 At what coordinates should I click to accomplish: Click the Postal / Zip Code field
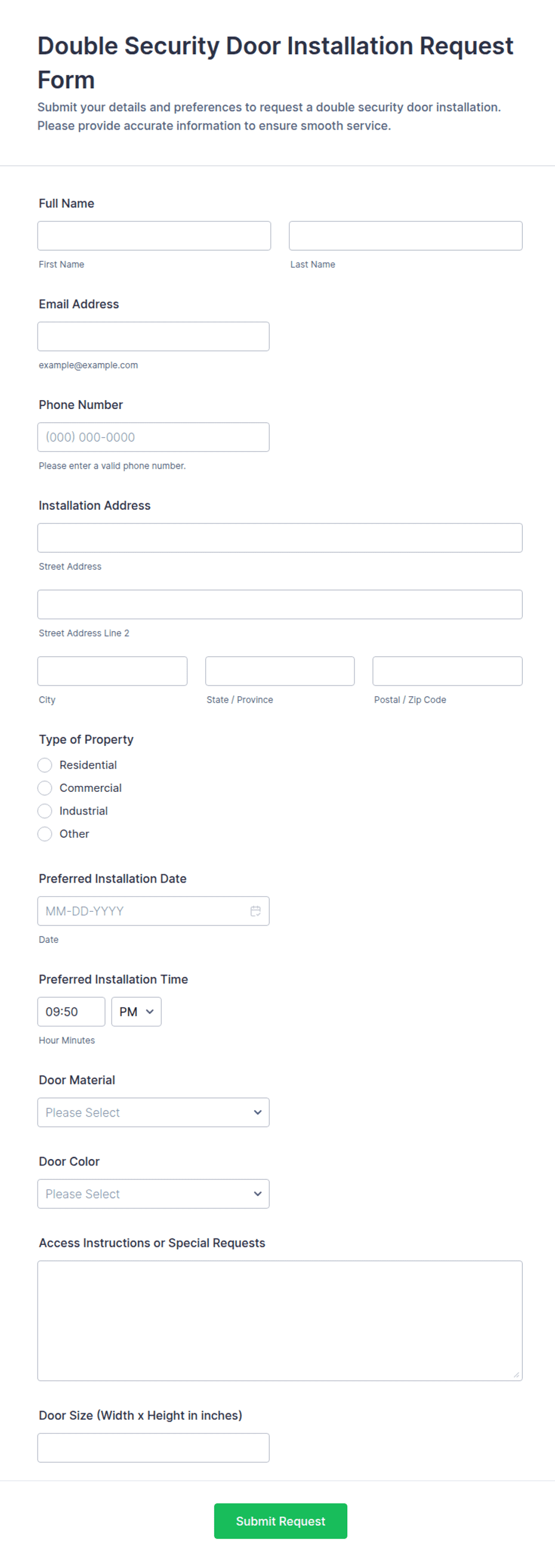448,671
